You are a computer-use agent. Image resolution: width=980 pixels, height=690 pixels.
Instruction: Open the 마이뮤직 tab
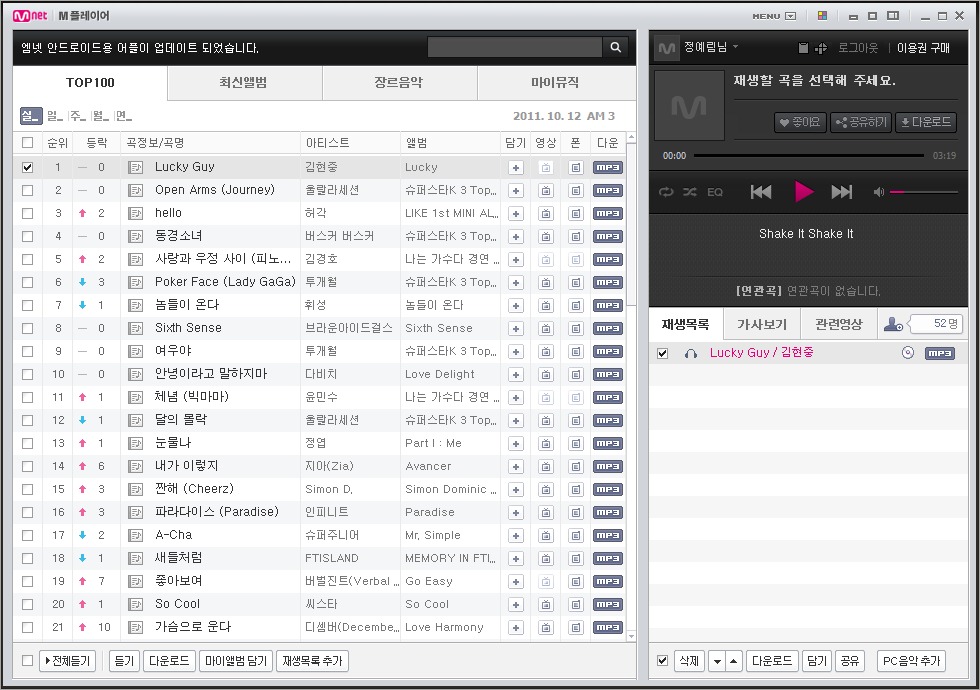point(556,82)
